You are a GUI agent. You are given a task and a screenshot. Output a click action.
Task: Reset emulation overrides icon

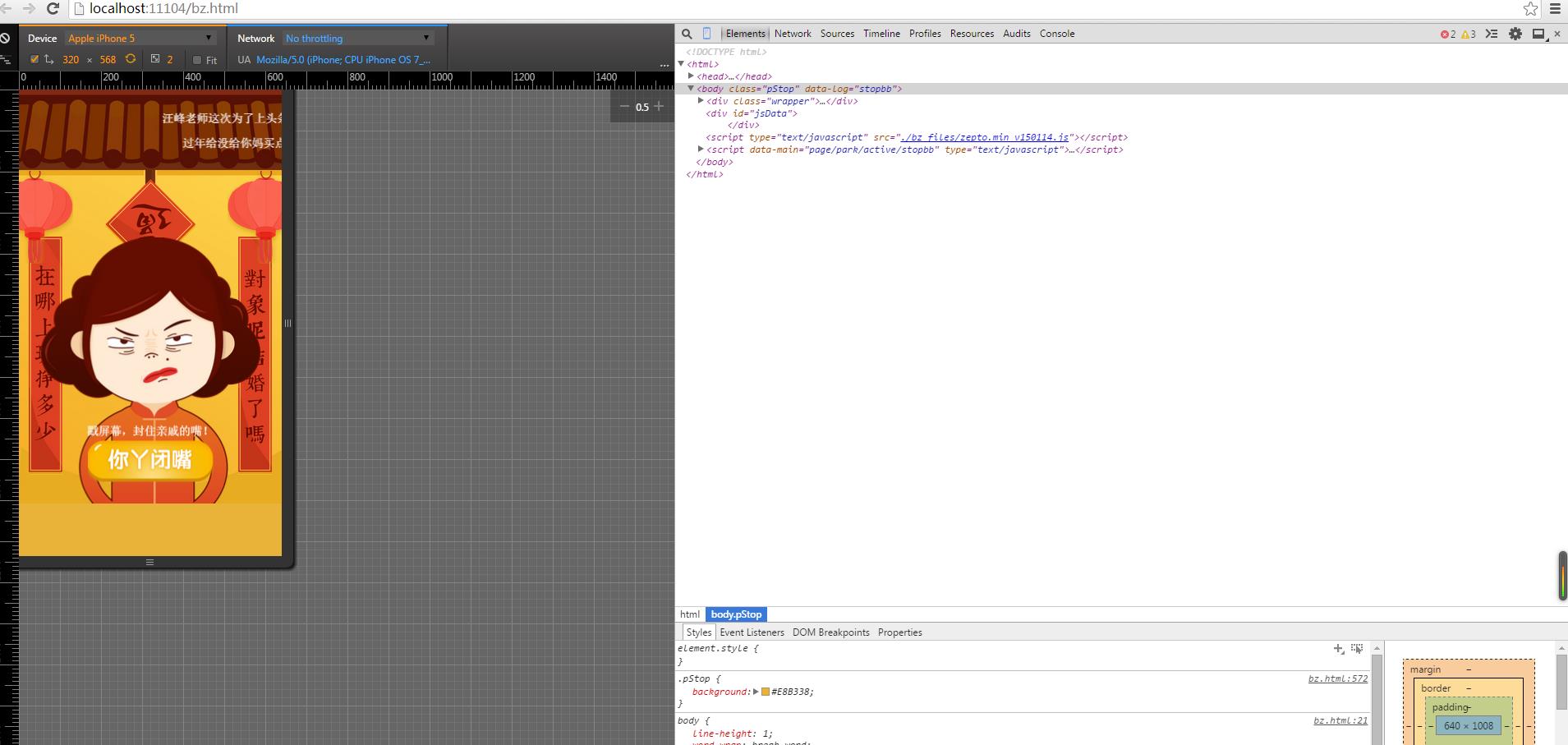tap(5, 38)
